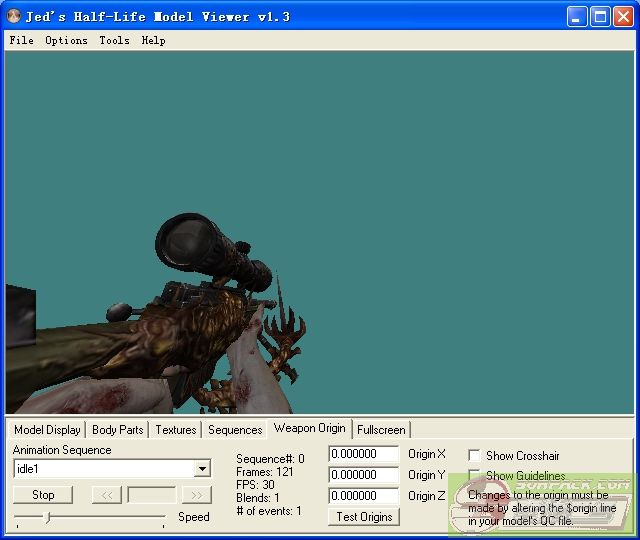Step back with the << frame button
Image resolution: width=640 pixels, height=540 pixels.
click(x=107, y=495)
